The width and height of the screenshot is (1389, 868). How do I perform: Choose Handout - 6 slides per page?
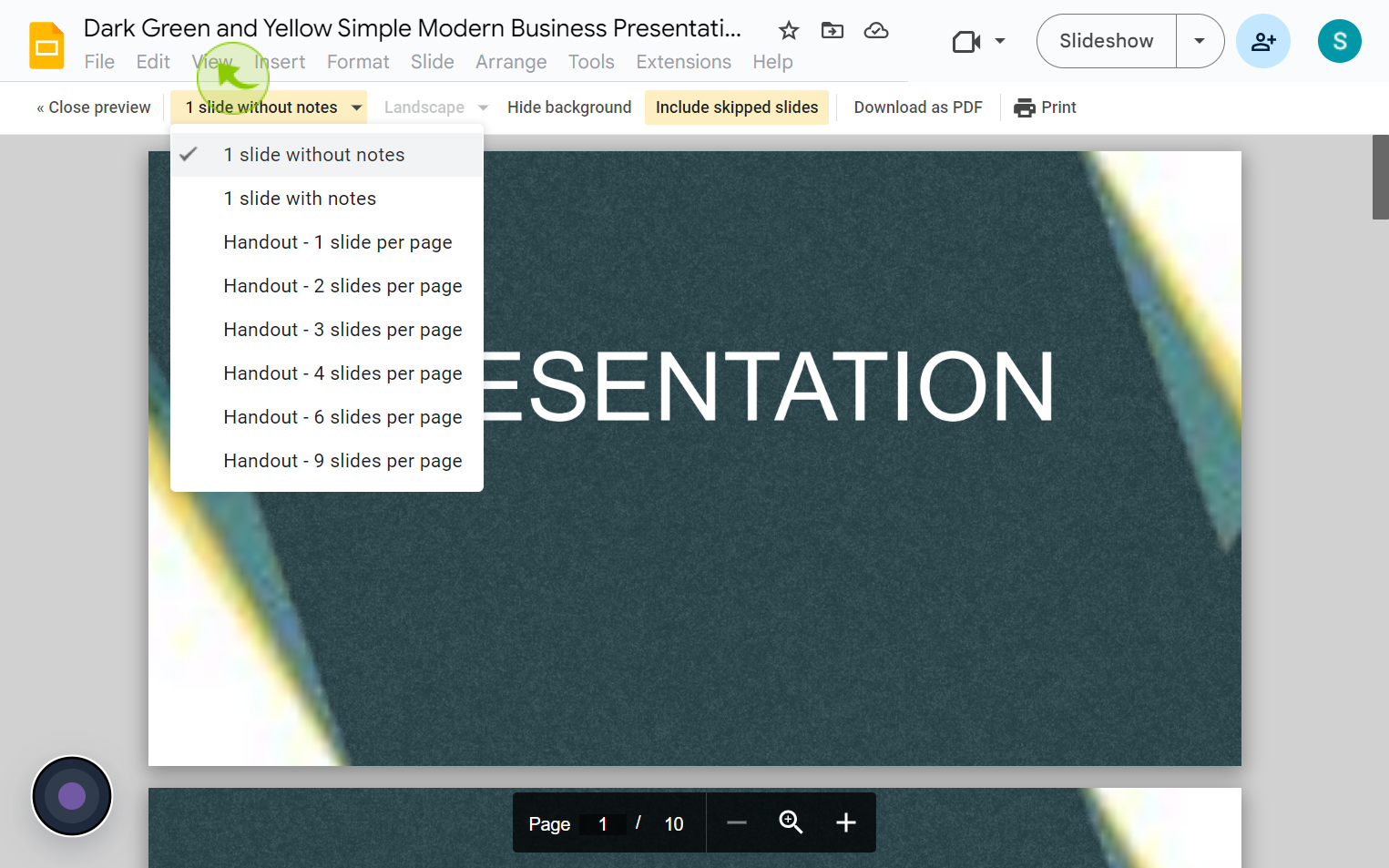(327, 417)
